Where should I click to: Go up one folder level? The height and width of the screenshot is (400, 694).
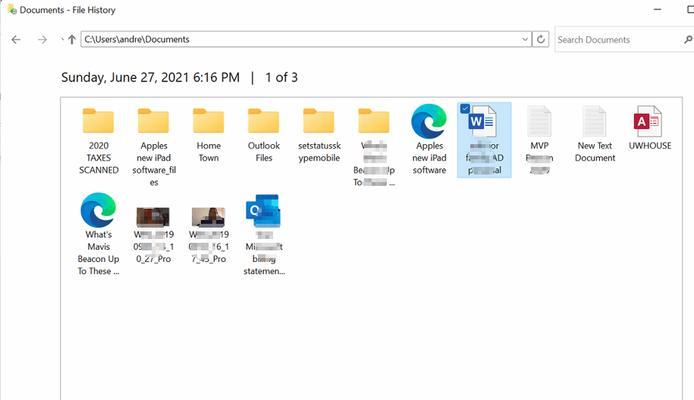coord(72,40)
